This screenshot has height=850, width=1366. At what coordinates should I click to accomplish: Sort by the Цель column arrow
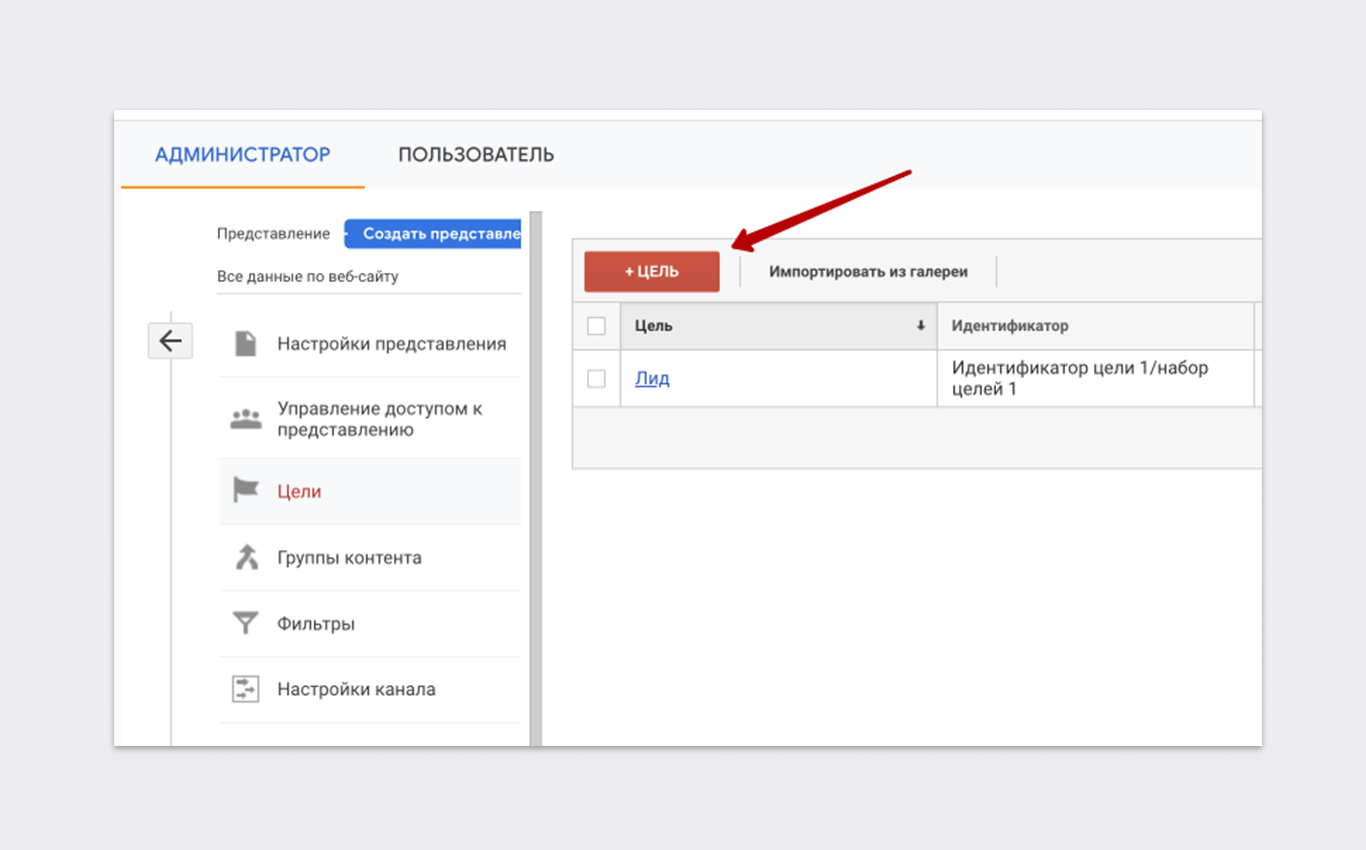(x=920, y=326)
